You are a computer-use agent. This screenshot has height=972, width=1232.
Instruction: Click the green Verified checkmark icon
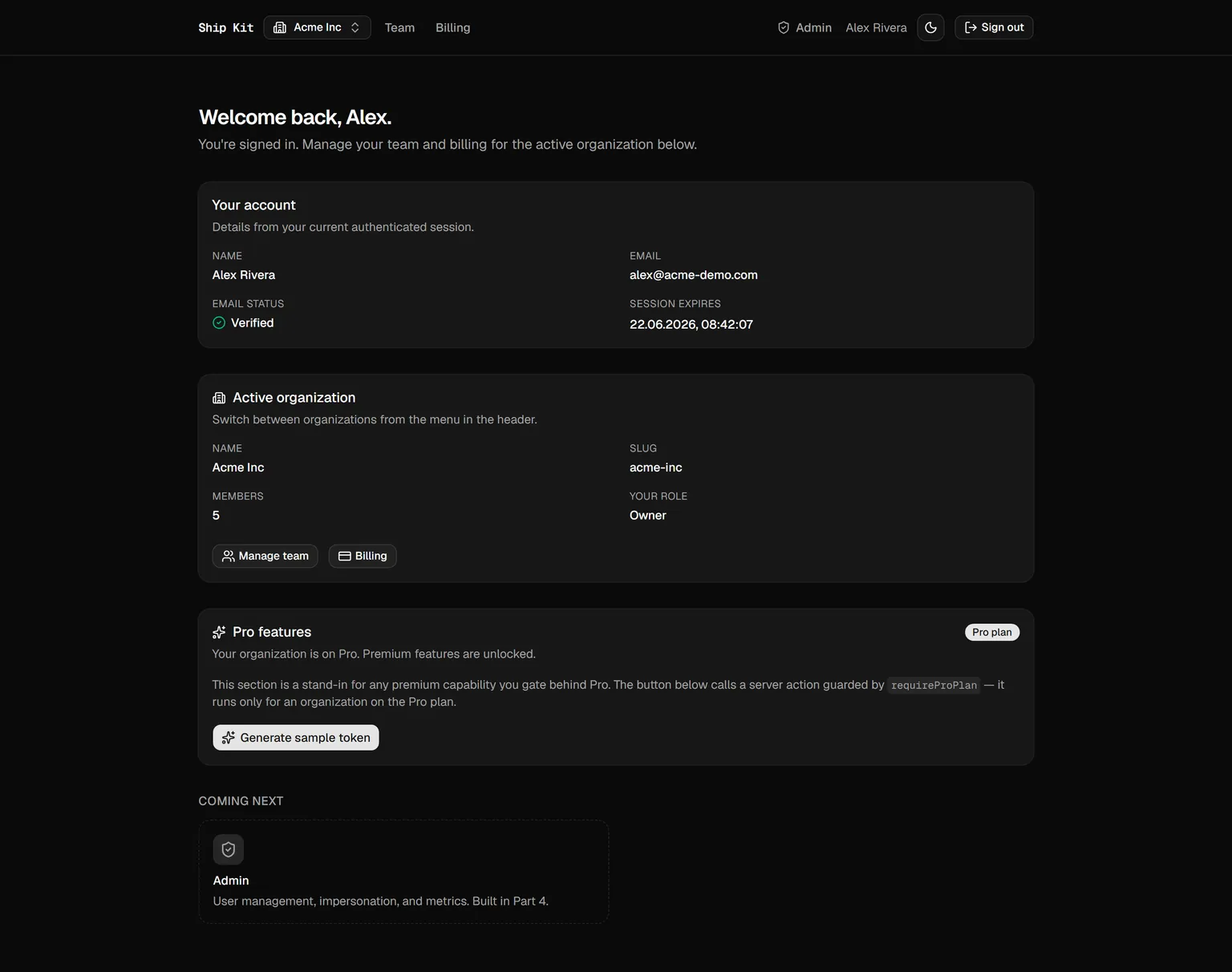(219, 322)
